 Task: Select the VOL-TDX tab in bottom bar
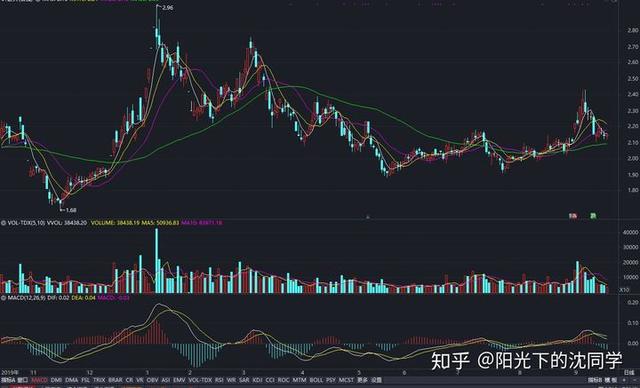[x=200, y=380]
